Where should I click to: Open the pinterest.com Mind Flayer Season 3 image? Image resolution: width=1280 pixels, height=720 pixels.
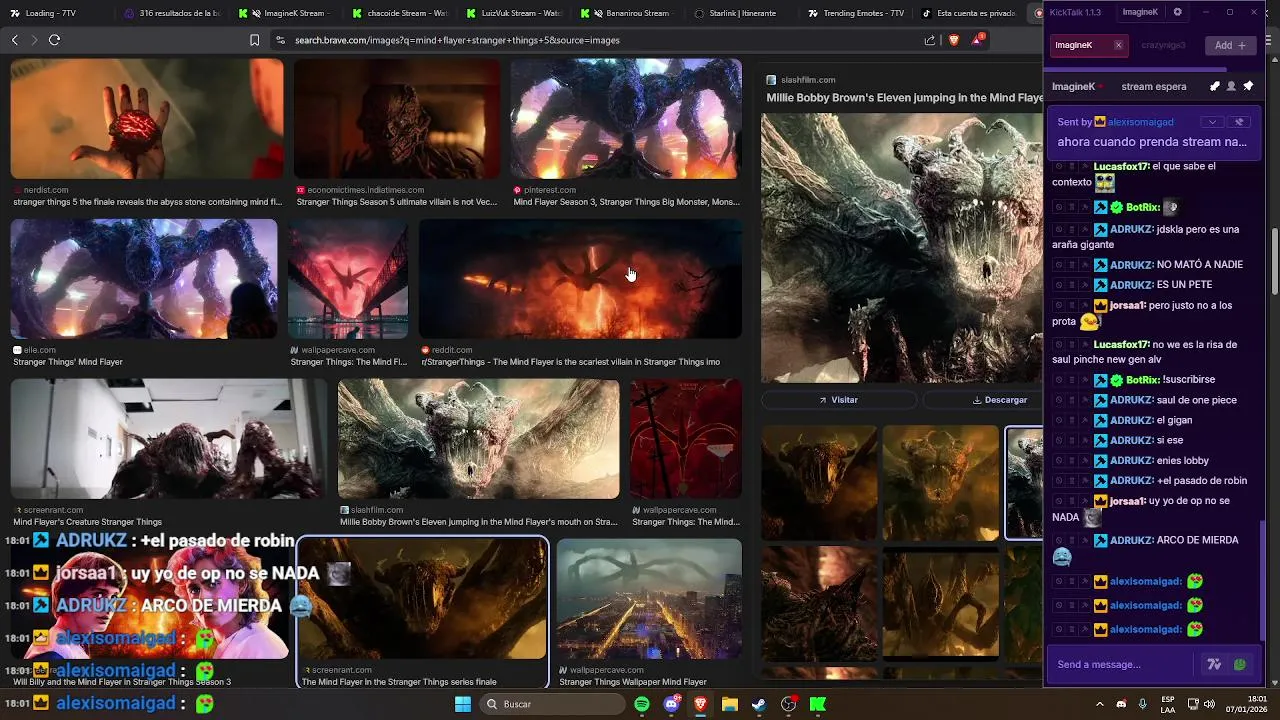point(626,119)
